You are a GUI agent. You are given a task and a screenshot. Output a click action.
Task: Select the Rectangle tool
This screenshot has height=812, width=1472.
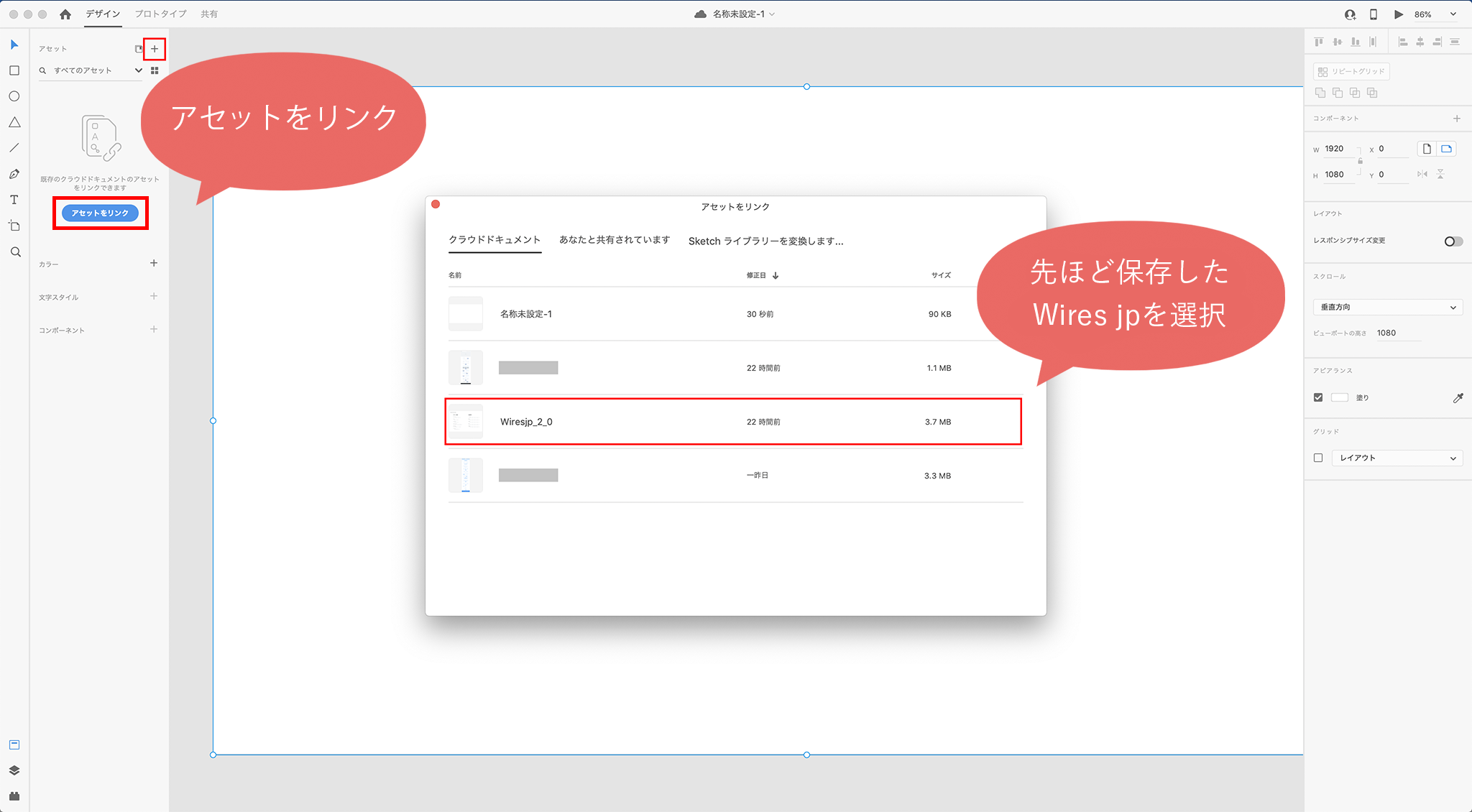coord(14,70)
